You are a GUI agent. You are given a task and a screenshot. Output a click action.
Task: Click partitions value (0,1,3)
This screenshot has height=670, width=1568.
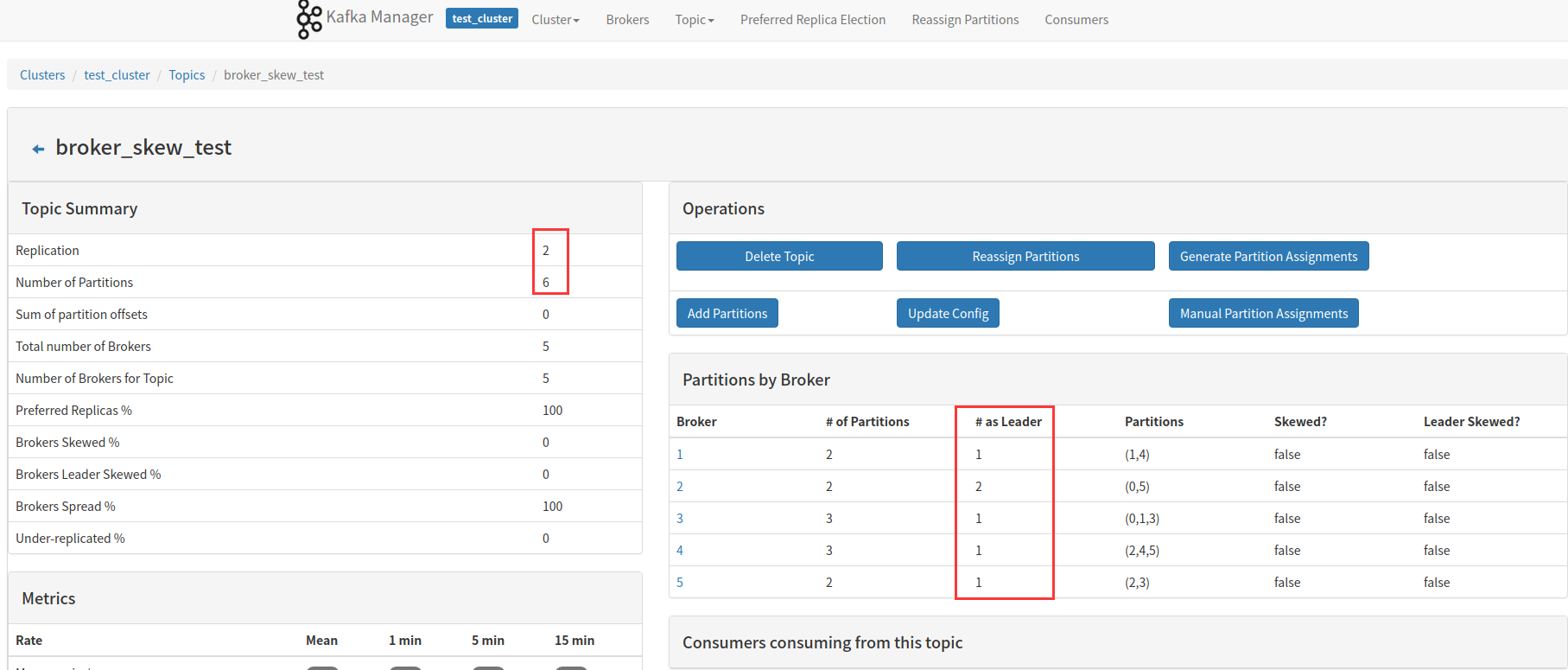click(1142, 519)
